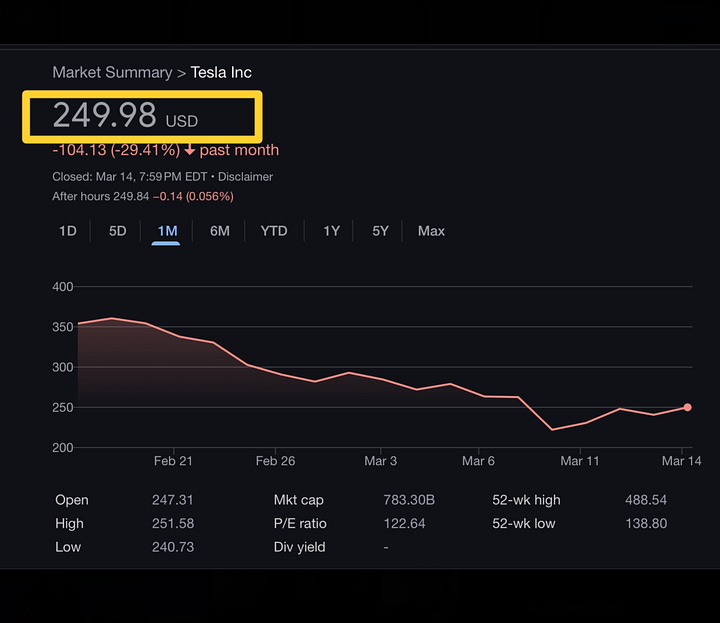The height and width of the screenshot is (623, 720).
Task: Click the P/E ratio label
Action: (x=300, y=523)
